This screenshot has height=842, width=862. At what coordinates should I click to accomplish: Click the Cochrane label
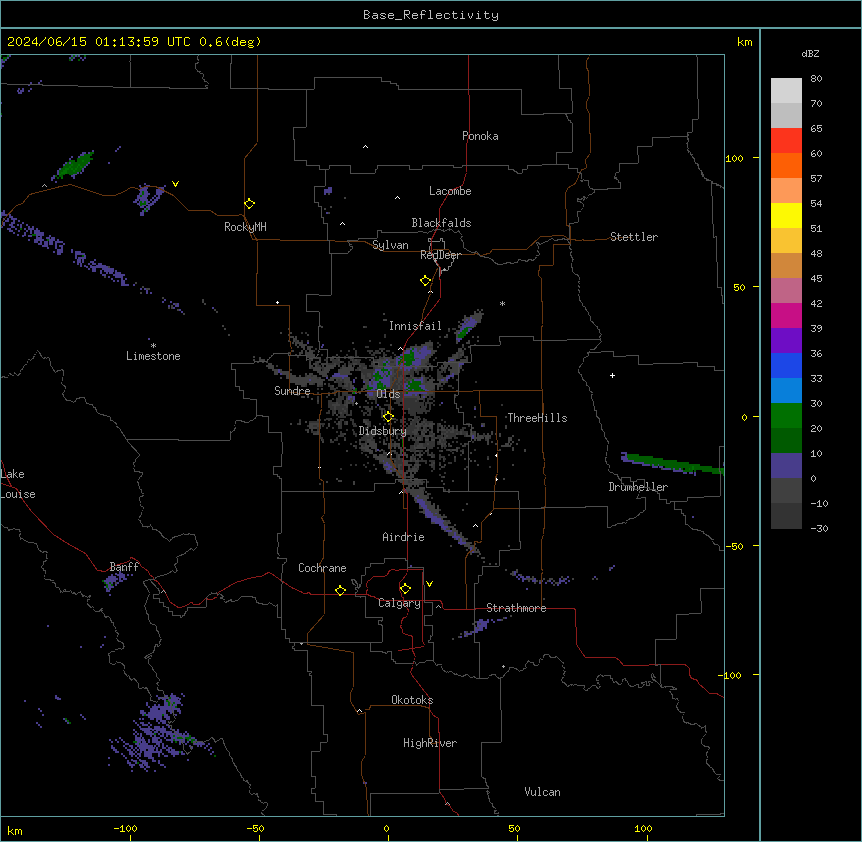pos(322,568)
